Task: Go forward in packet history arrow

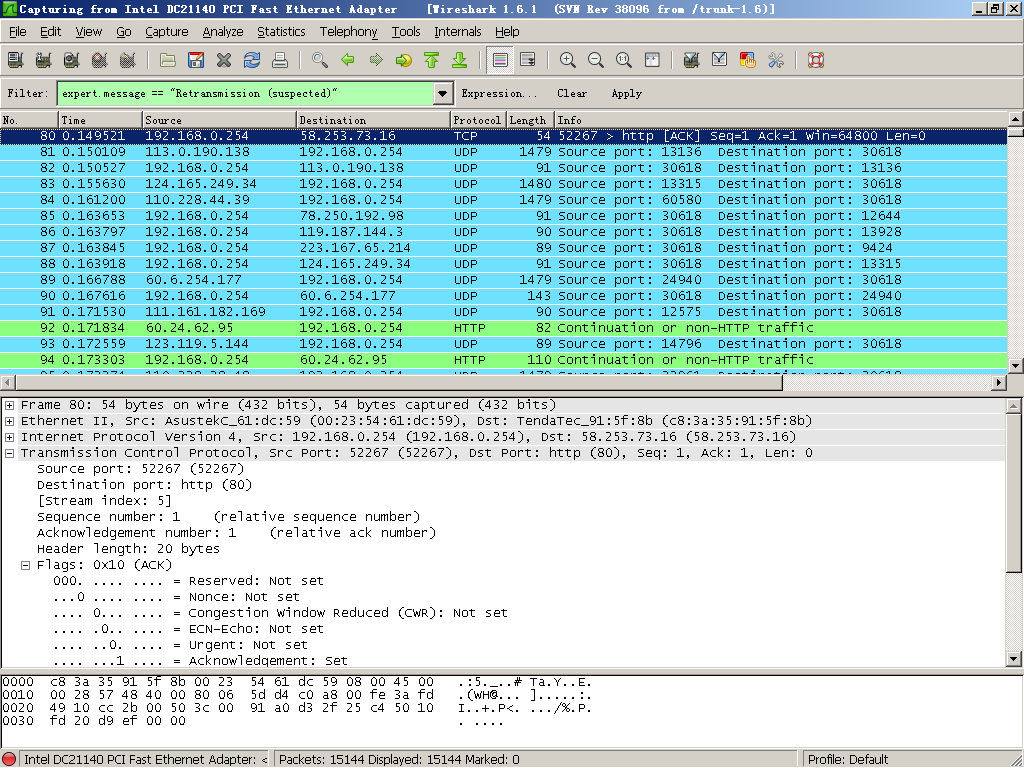Action: 376,60
